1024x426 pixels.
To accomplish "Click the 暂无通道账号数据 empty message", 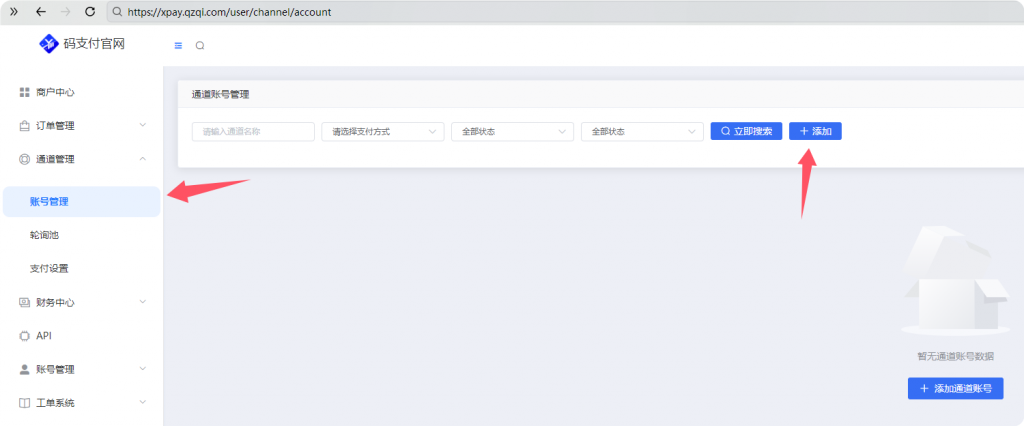I will coord(955,356).
